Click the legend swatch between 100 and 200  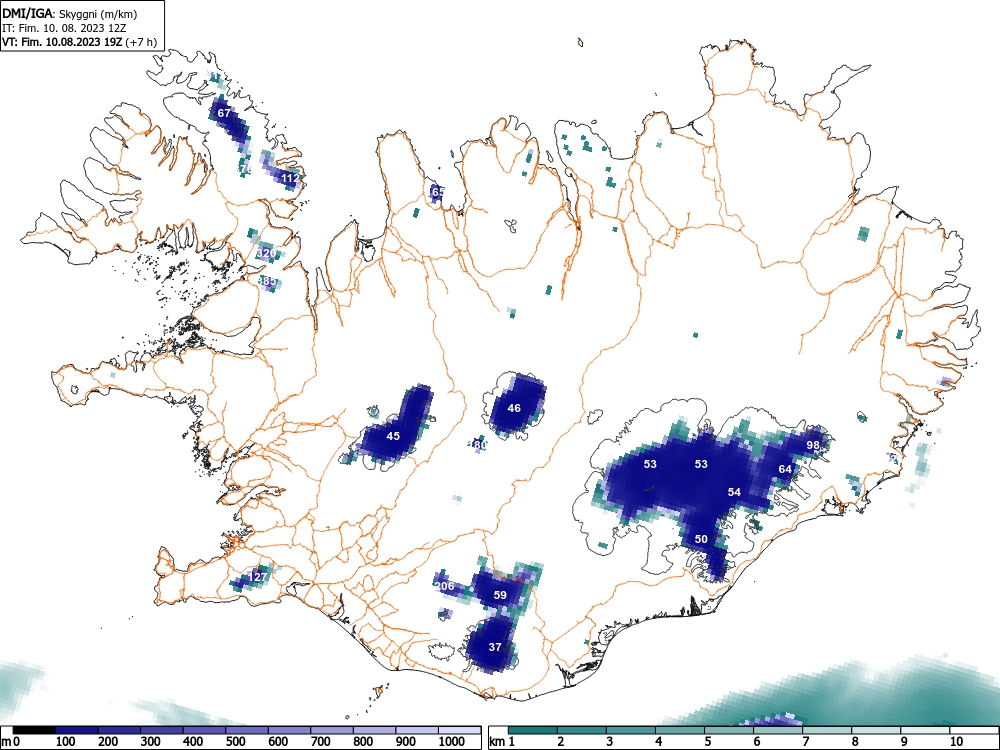[x=77, y=730]
